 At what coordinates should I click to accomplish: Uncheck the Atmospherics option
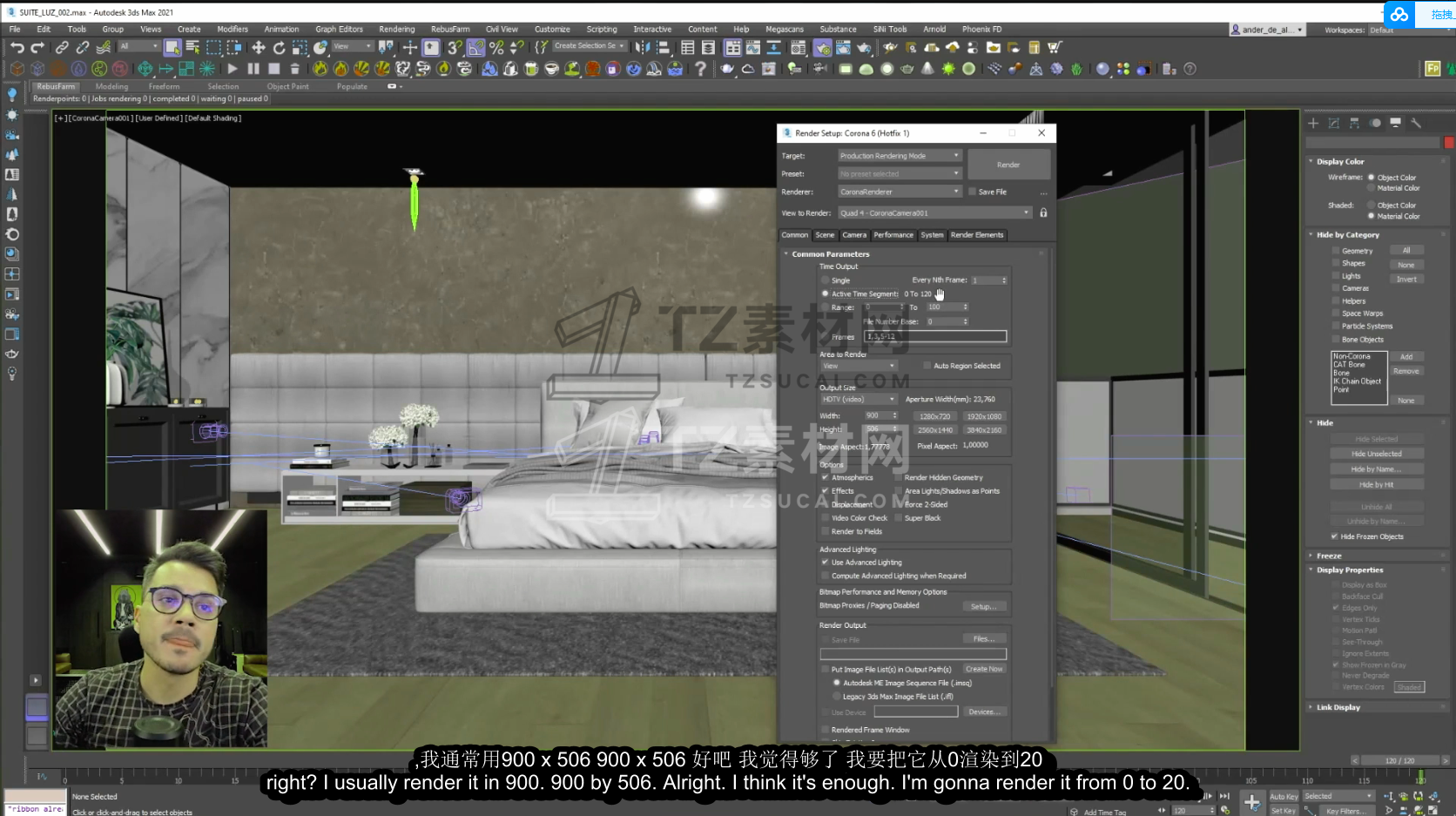(x=826, y=477)
